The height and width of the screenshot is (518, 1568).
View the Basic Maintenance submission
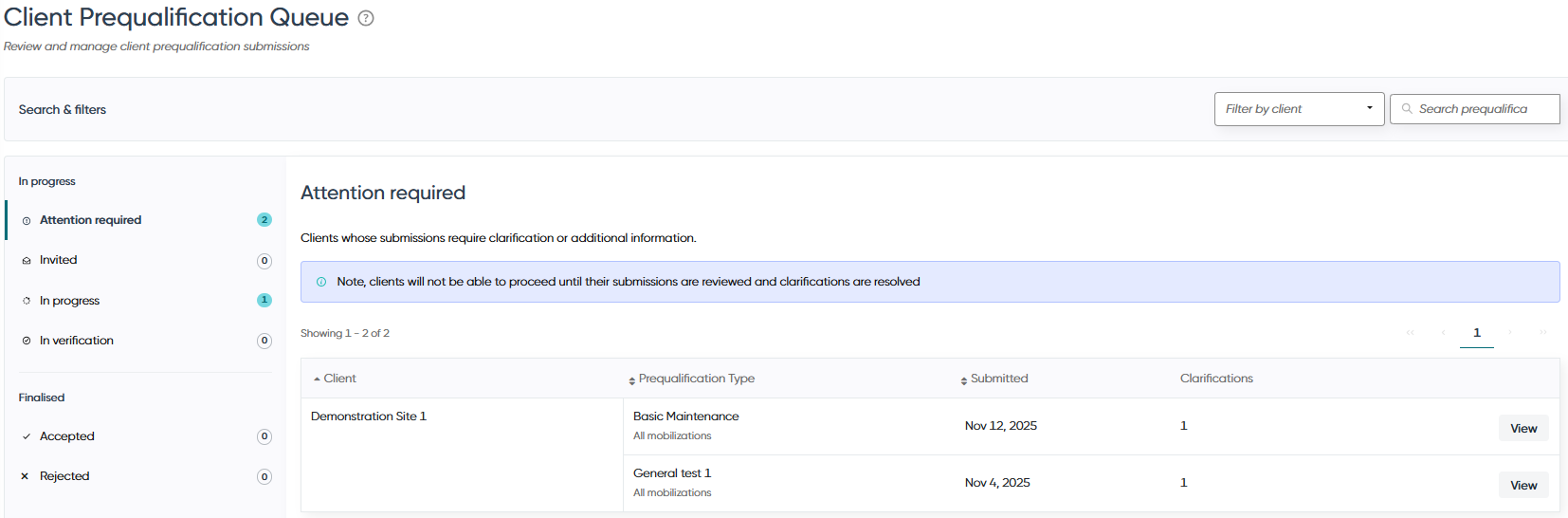point(1523,429)
